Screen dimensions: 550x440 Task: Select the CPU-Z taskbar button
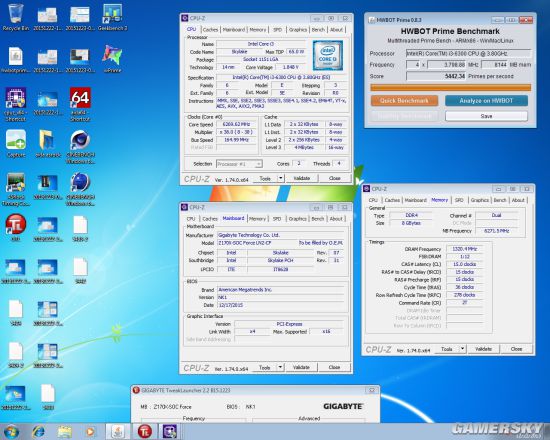coord(170,431)
